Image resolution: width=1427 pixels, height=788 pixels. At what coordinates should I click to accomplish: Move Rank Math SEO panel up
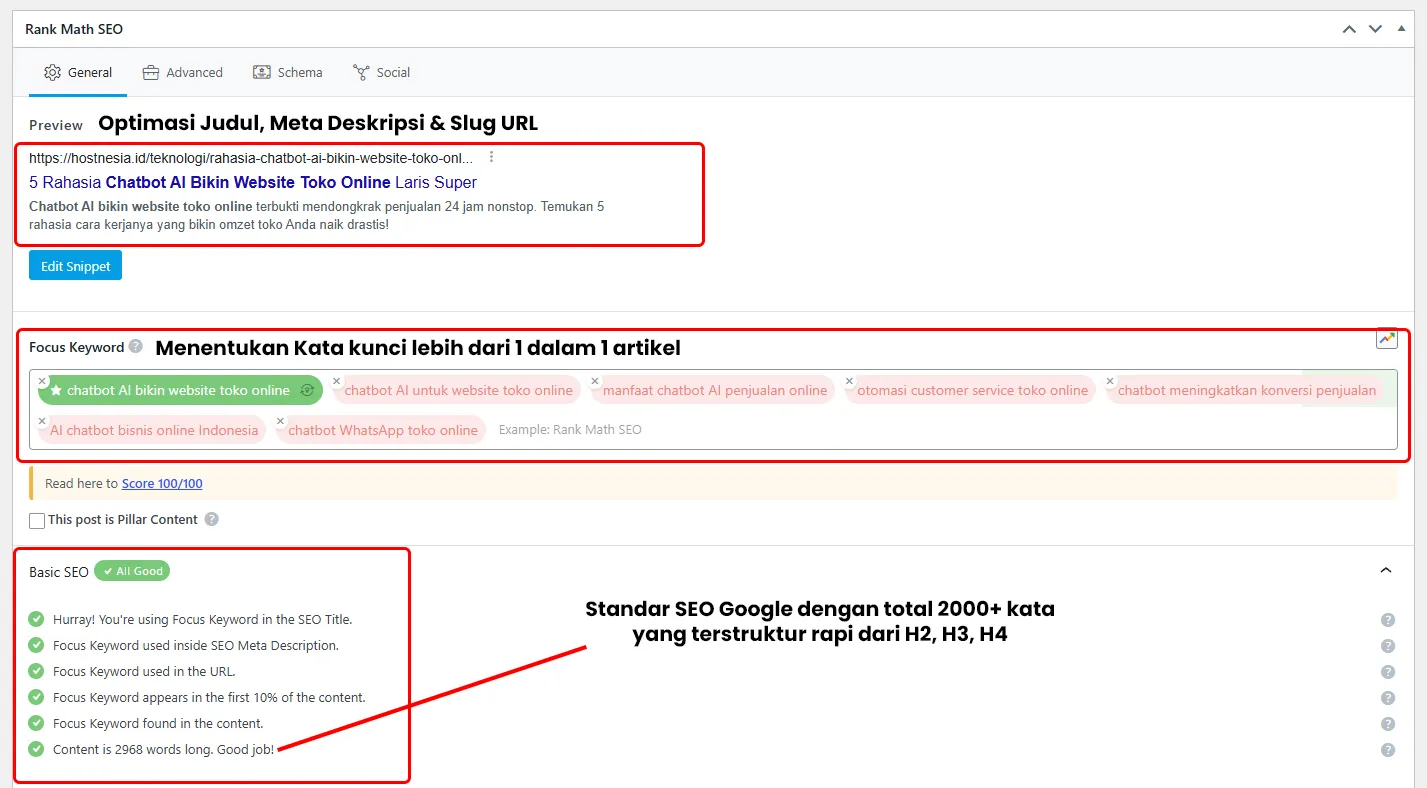pyautogui.click(x=1349, y=29)
